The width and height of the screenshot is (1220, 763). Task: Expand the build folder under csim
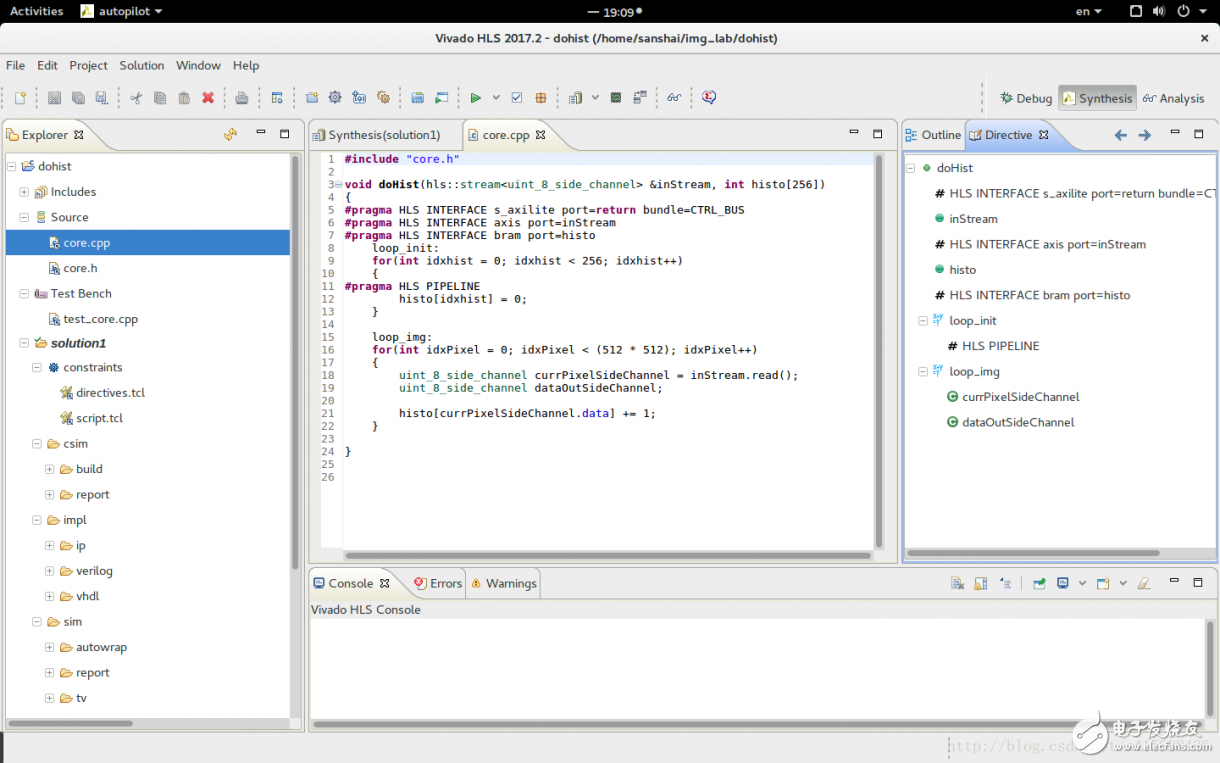[49, 469]
